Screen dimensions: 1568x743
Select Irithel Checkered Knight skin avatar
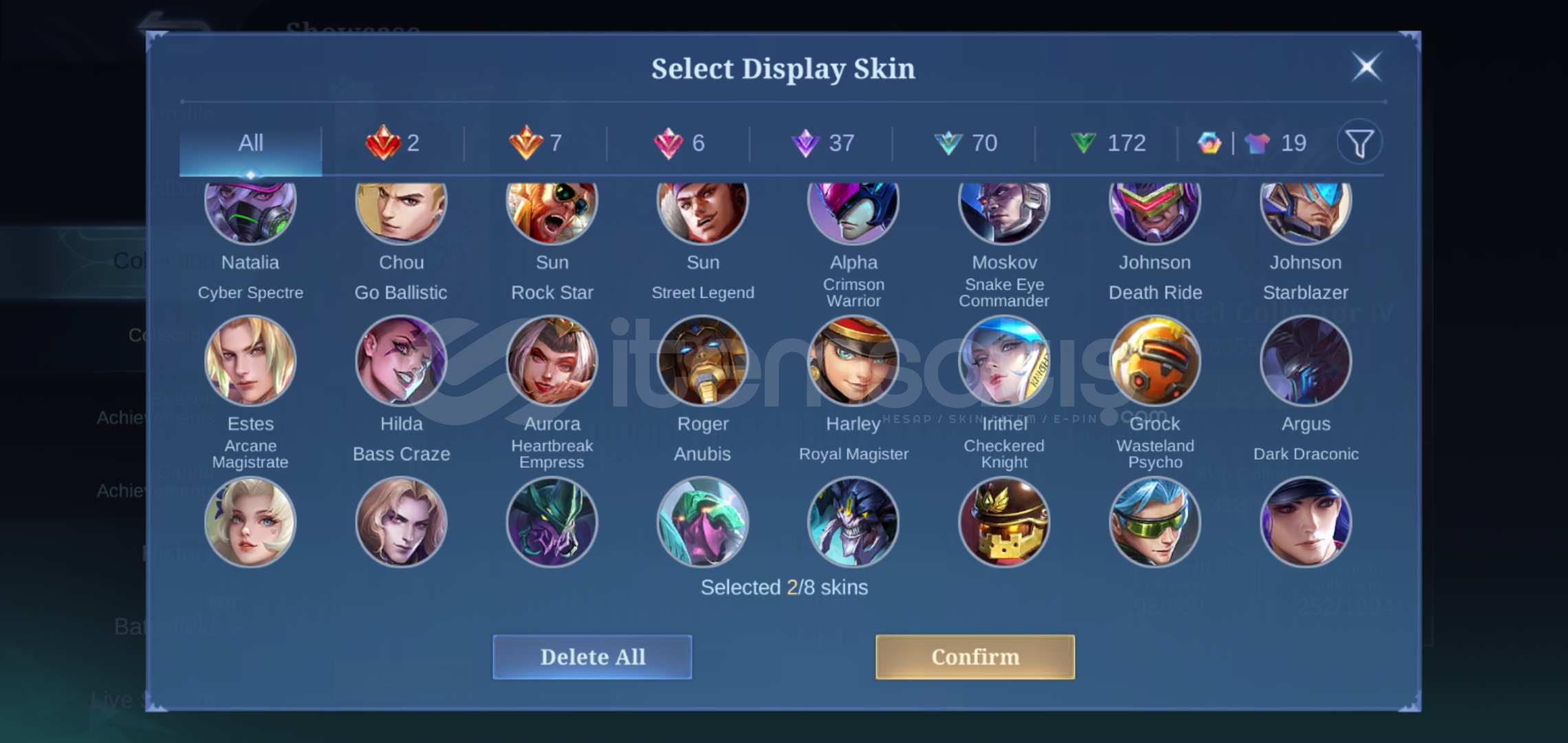(1004, 360)
